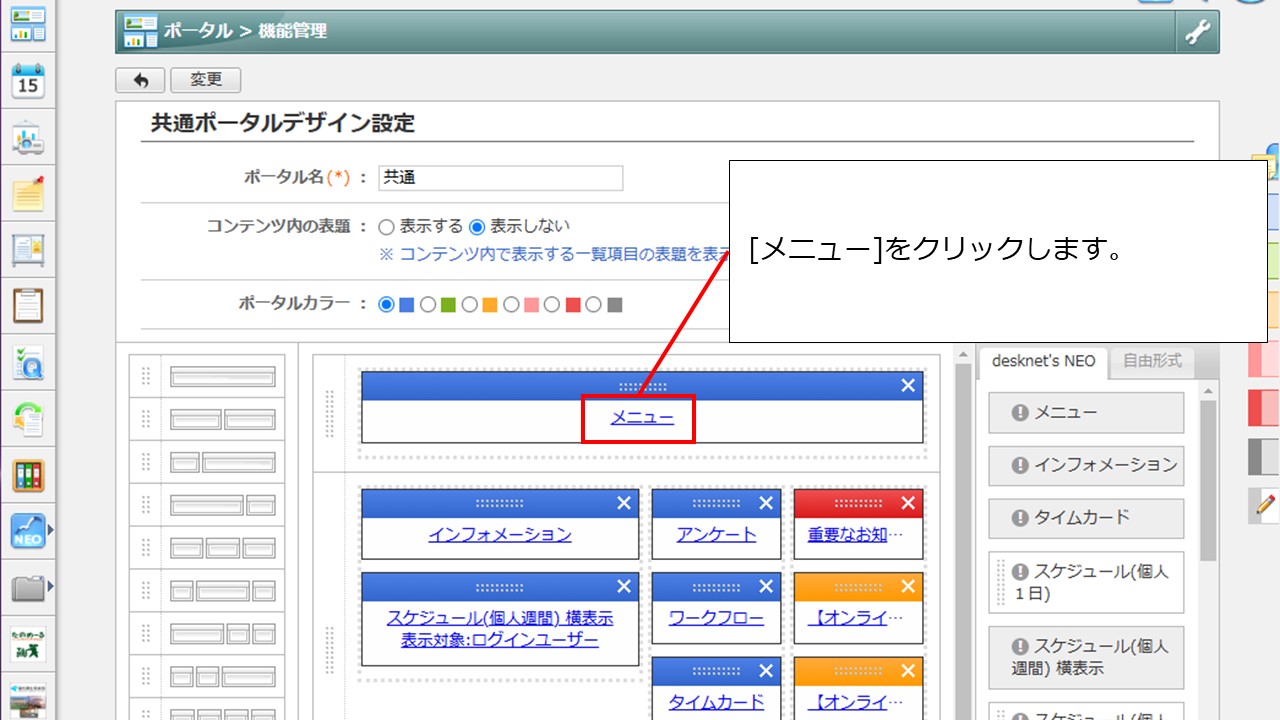Image resolution: width=1280 pixels, height=720 pixels.
Task: Select the 表示する radio button for コンテンツ内の表題
Action: point(386,226)
